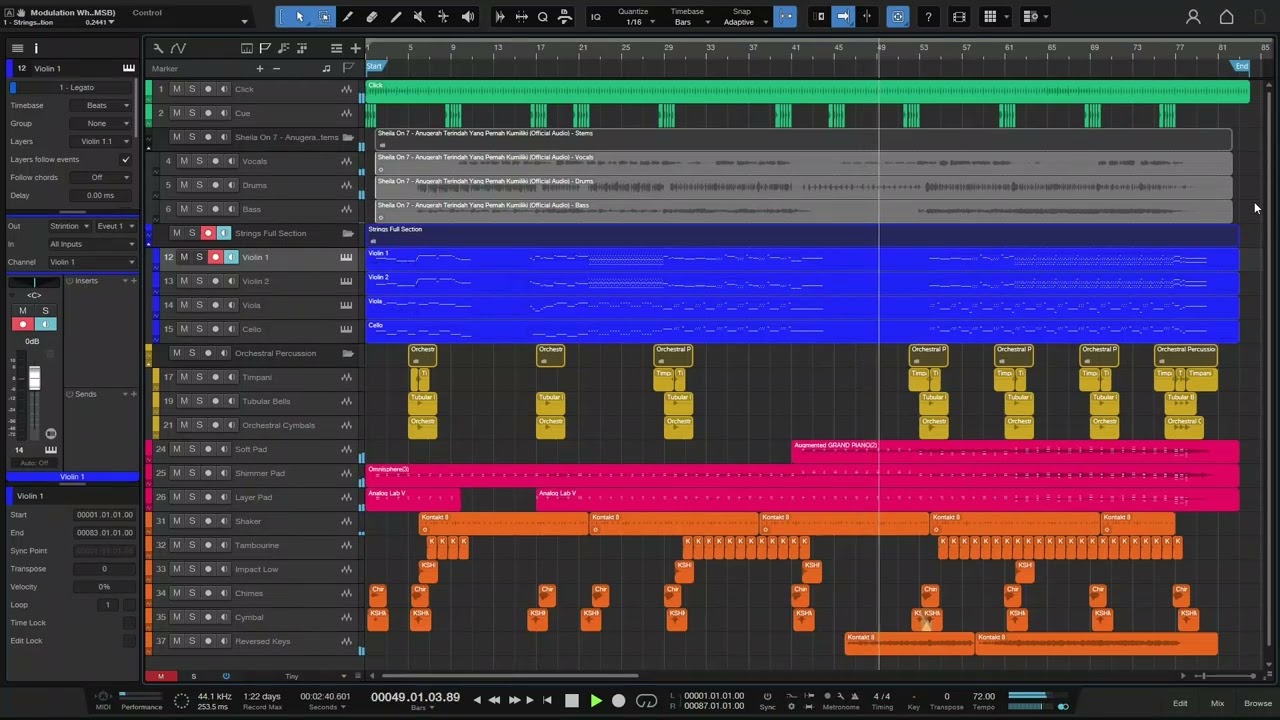Click the global mute M button at bottom
Screen dimensions: 1280x720
point(160,676)
